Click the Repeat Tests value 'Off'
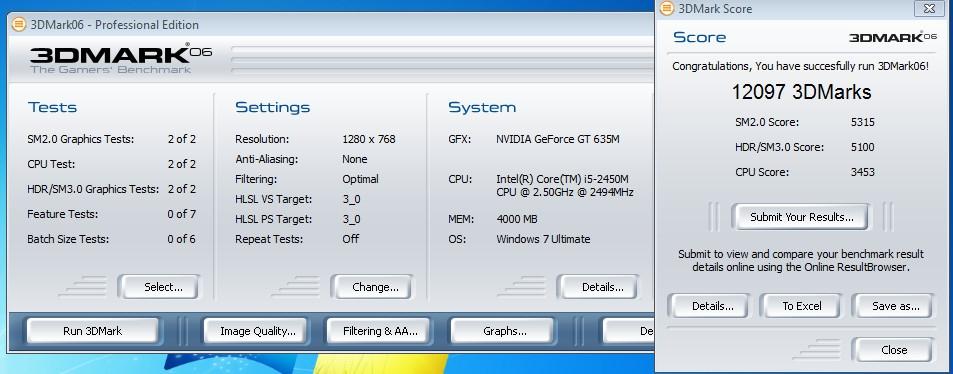Viewport: 953px width, 374px height. (351, 239)
